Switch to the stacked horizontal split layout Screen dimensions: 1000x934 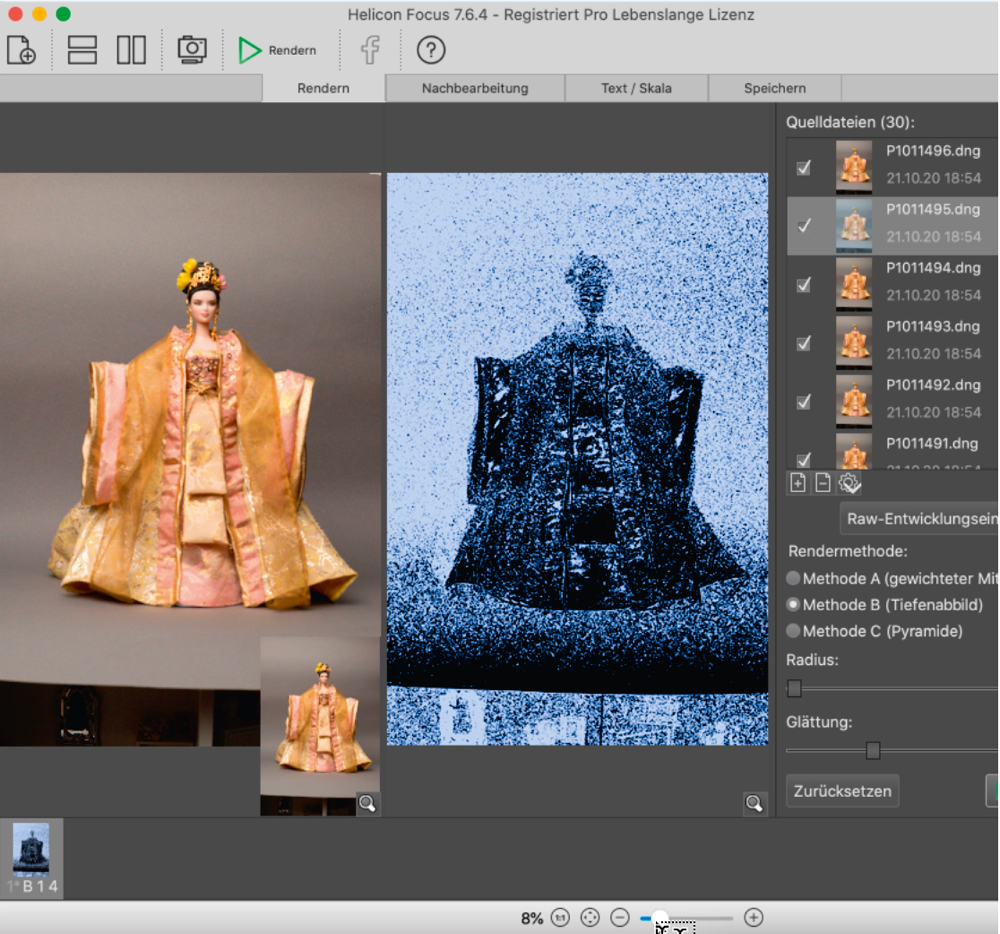click(x=82, y=50)
